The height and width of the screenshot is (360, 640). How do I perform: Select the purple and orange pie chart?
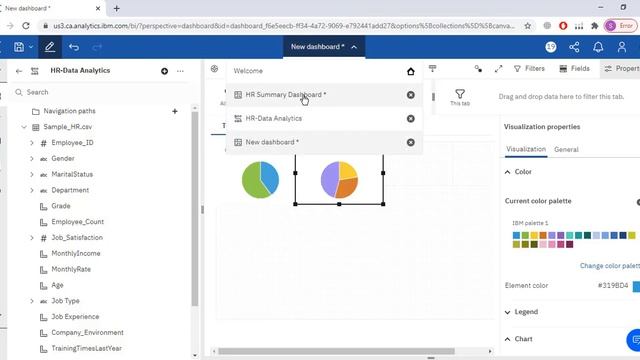[x=339, y=180]
